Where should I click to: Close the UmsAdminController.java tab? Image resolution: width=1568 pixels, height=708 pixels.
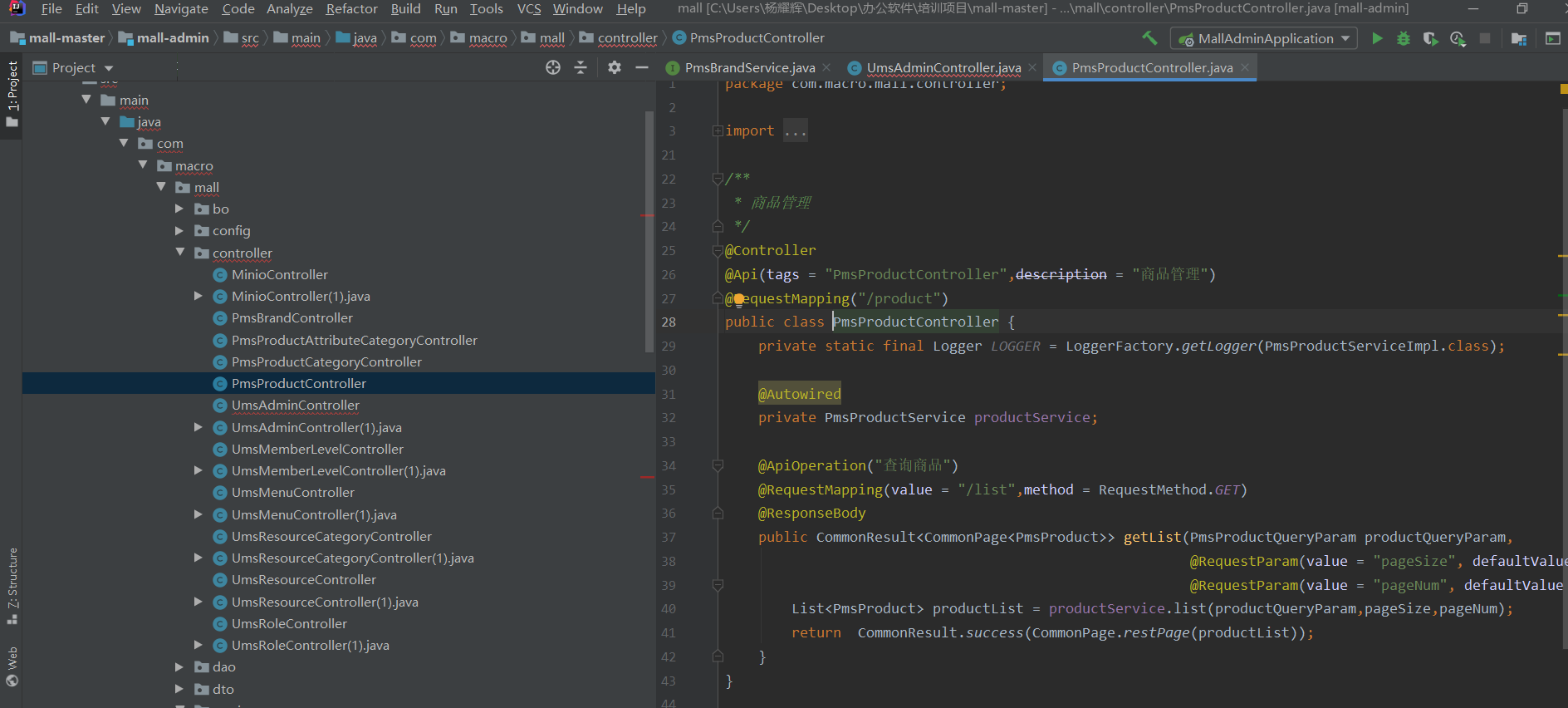pos(1032,67)
